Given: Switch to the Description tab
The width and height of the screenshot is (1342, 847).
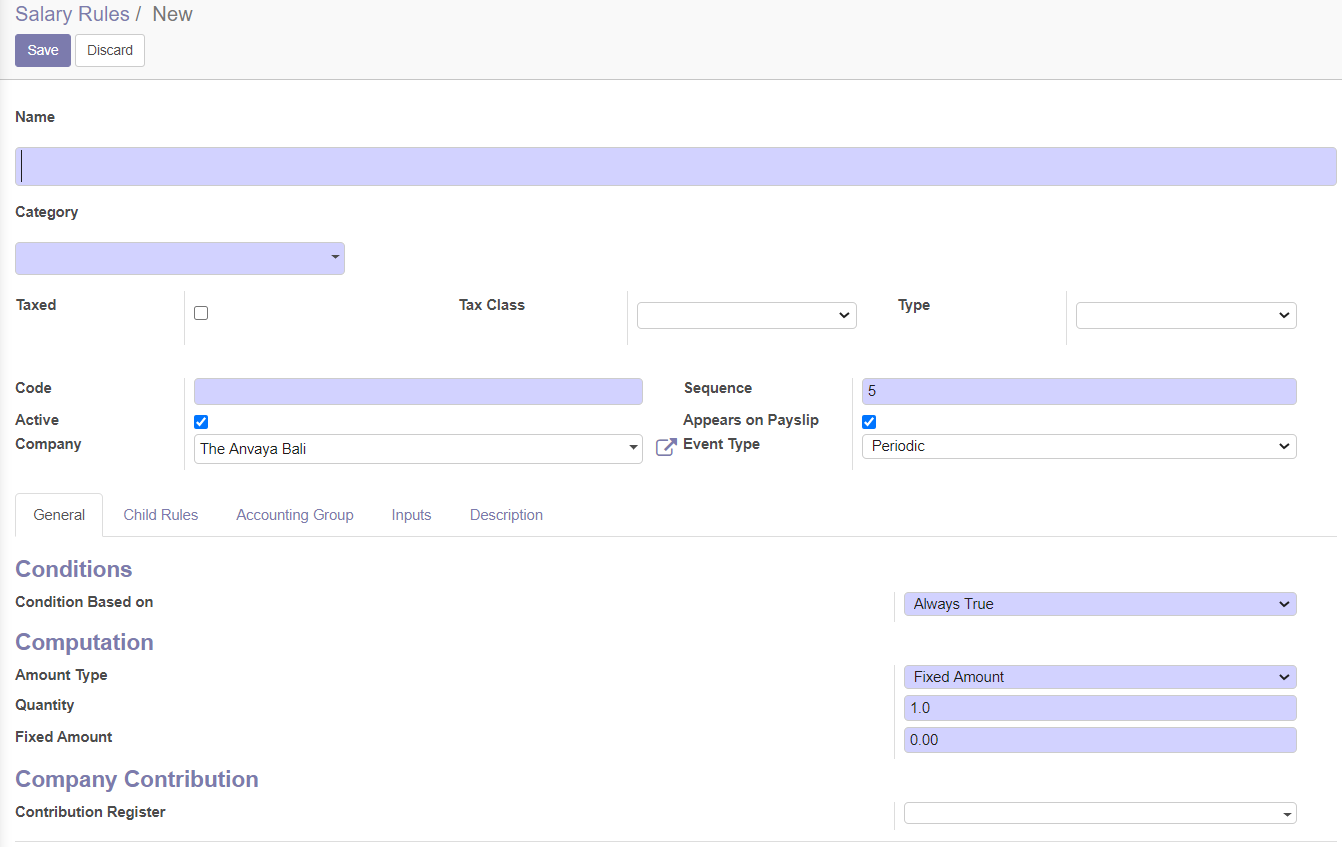Looking at the screenshot, I should point(506,515).
